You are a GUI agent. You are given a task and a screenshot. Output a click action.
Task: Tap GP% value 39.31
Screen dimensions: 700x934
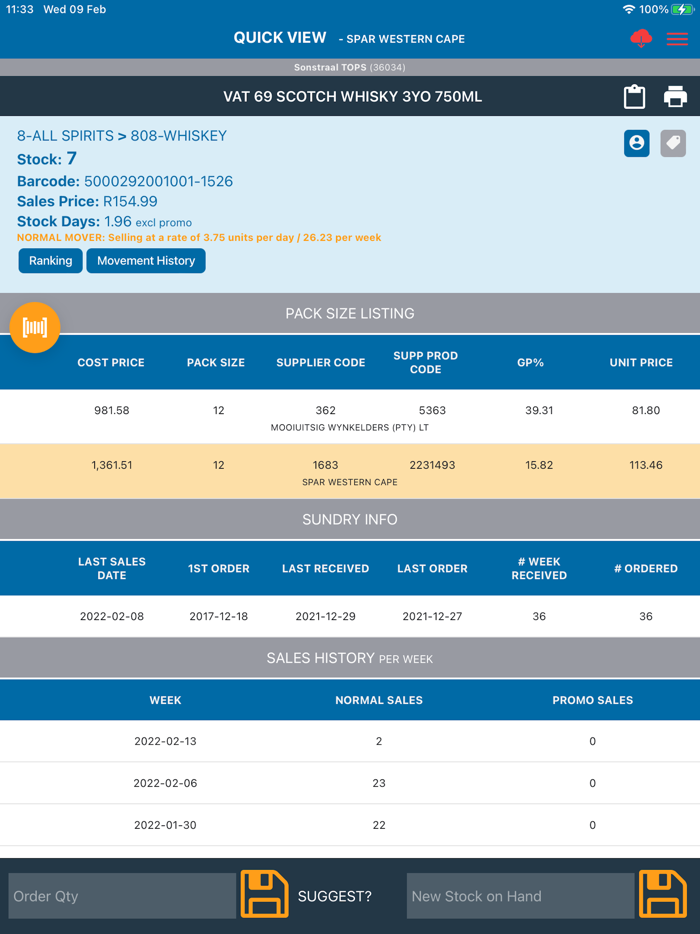[x=539, y=410]
